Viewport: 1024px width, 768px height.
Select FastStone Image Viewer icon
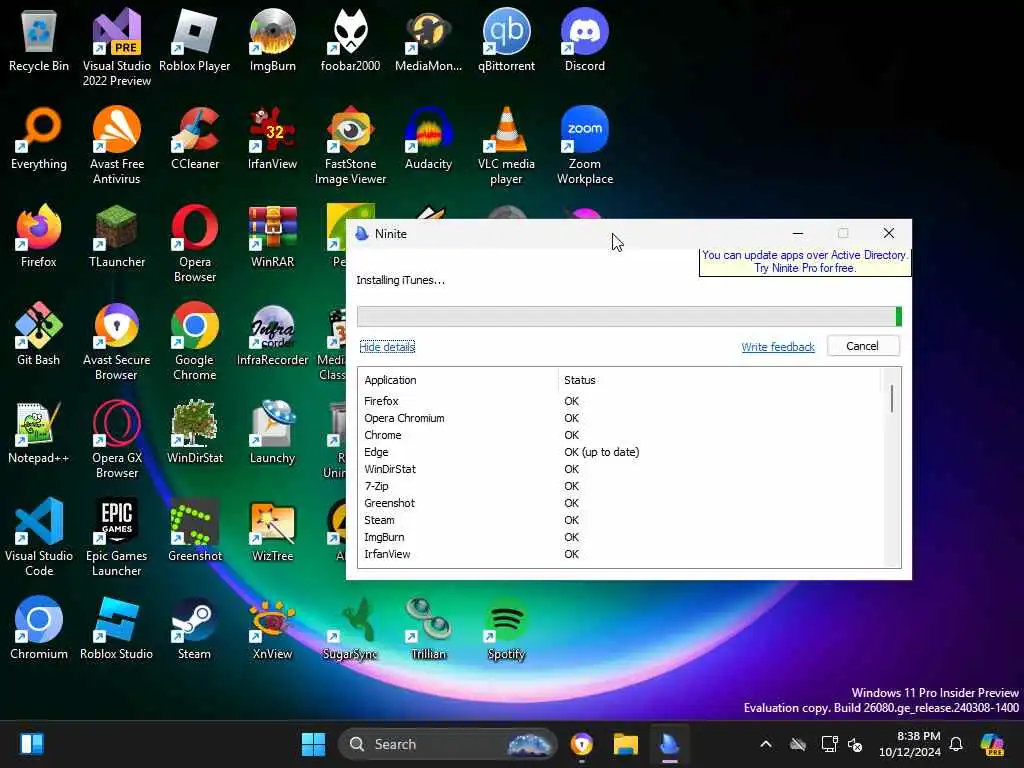[350, 146]
